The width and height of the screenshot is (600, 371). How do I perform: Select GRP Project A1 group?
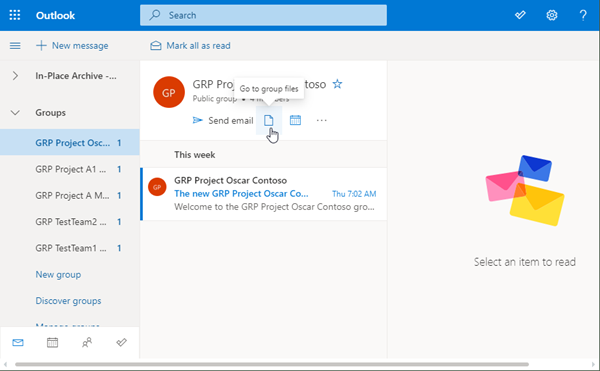pyautogui.click(x=70, y=169)
